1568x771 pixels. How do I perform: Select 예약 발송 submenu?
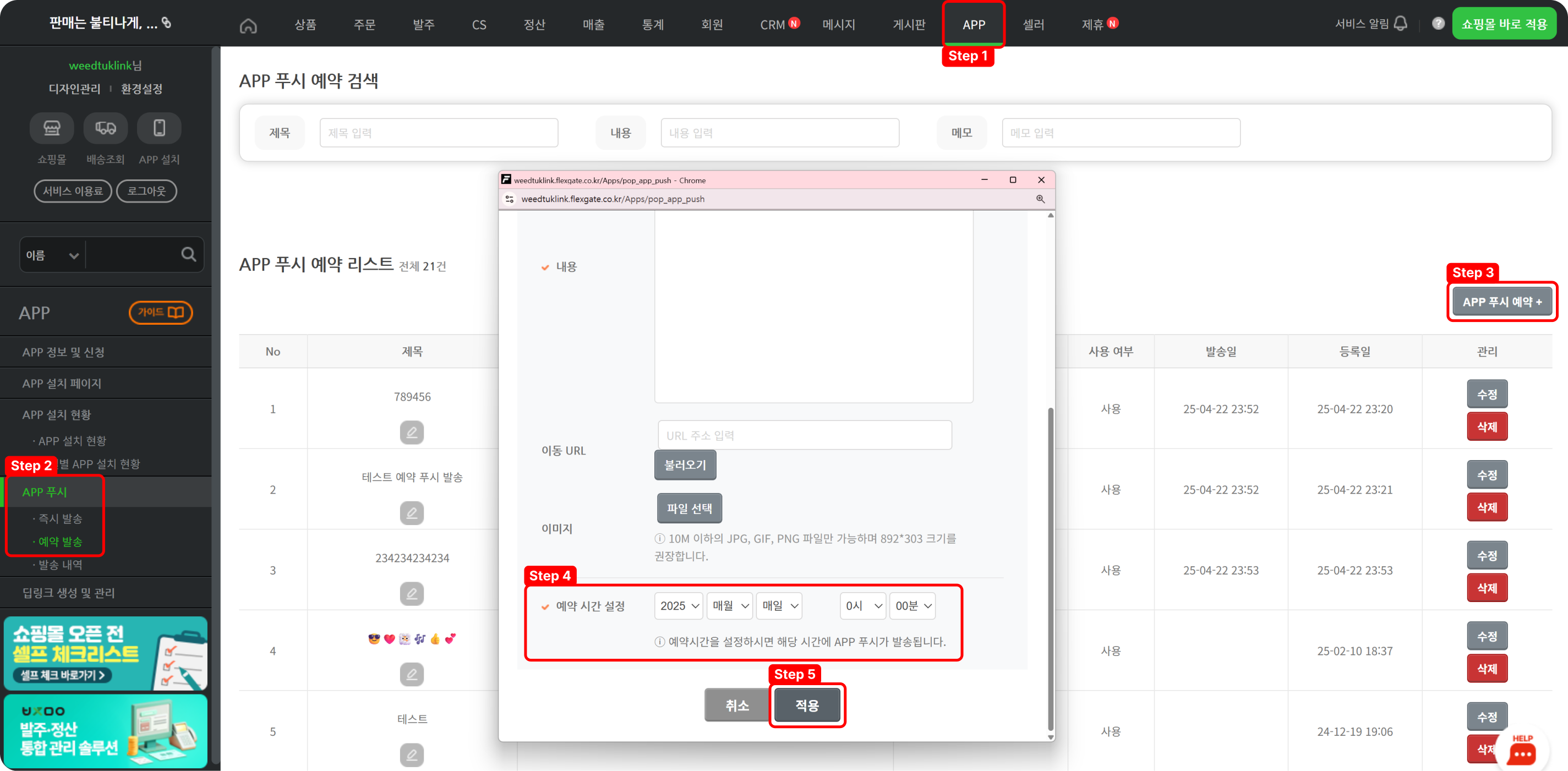pos(60,542)
